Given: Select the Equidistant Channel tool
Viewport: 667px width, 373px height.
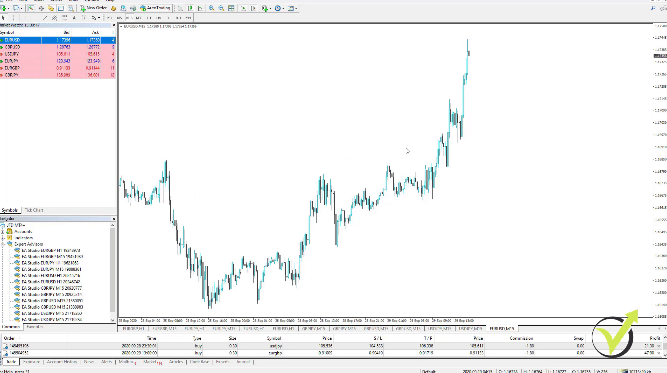Looking at the screenshot, I should (x=54, y=18).
